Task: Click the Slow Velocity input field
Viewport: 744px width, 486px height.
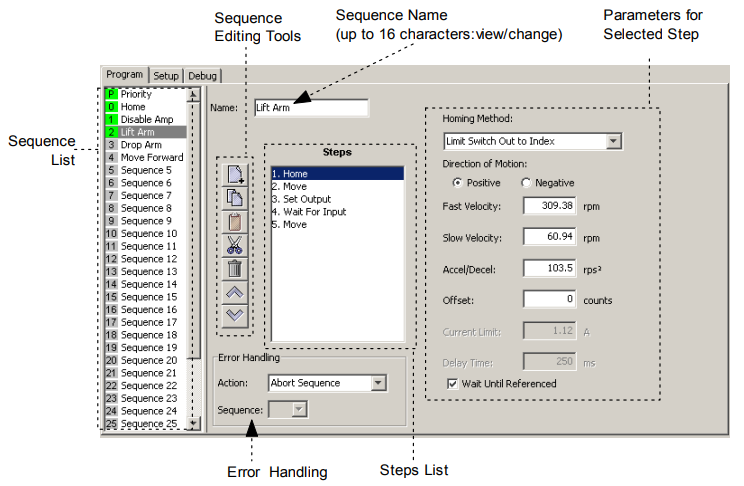Action: pyautogui.click(x=549, y=237)
